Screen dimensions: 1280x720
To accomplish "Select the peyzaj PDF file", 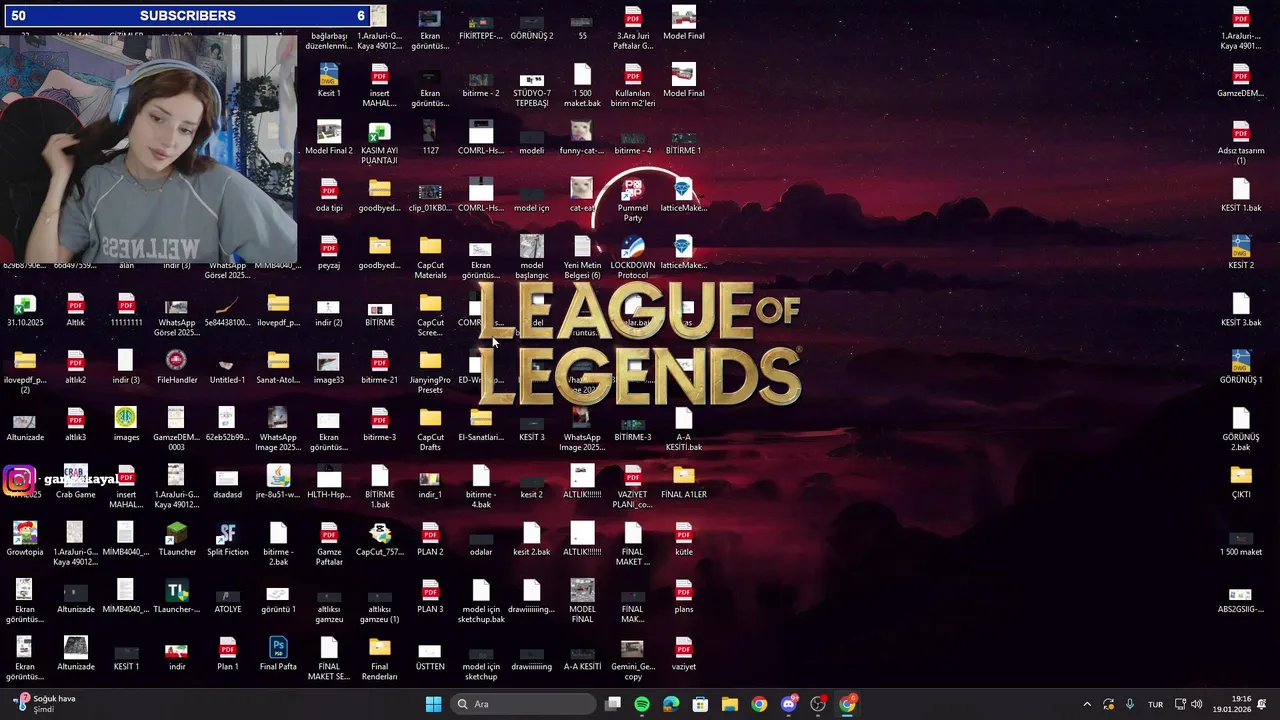I will click(328, 253).
